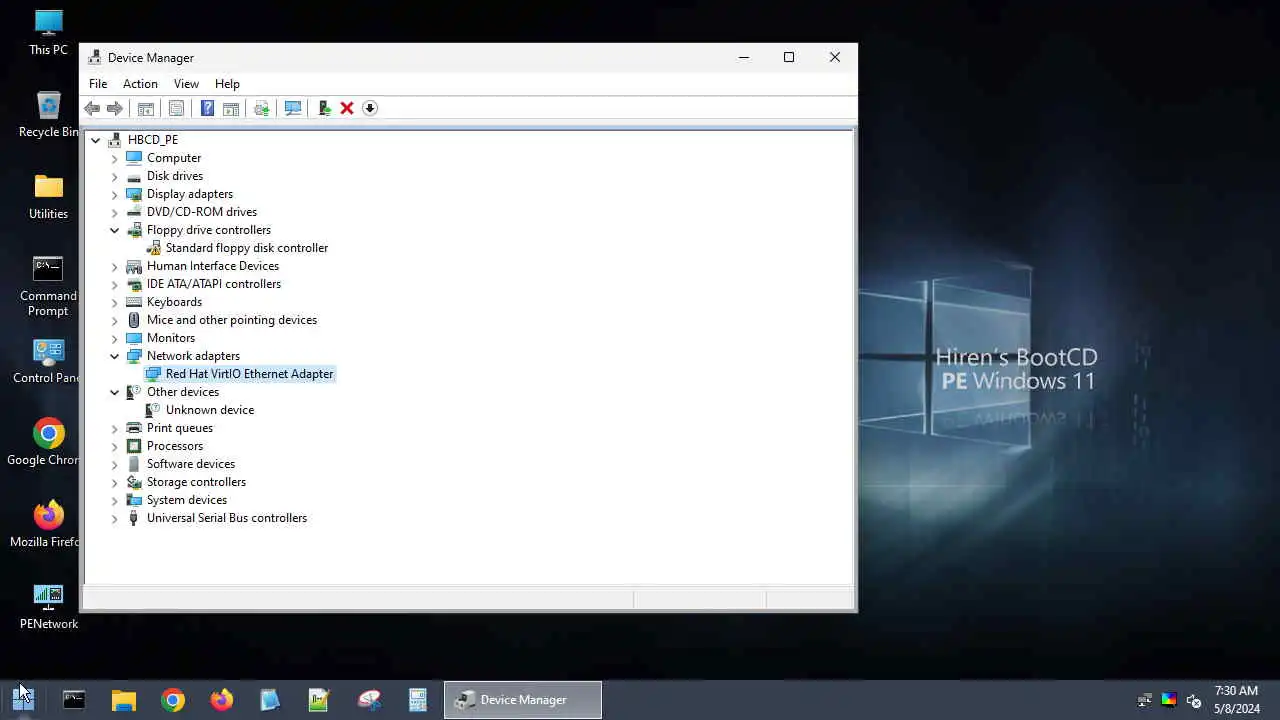
Task: Open the File menu
Action: coord(98,84)
